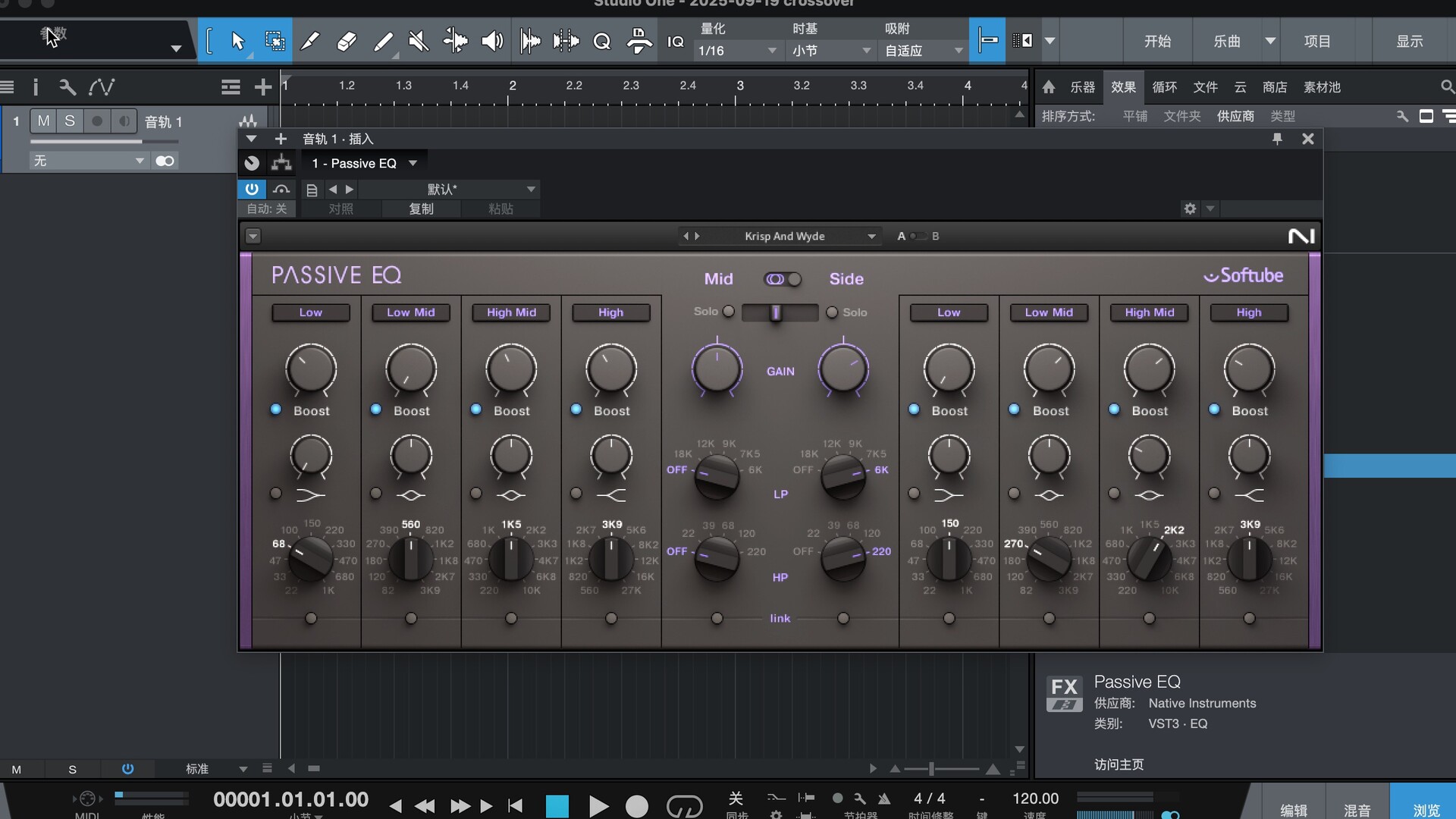Open the 吸附 自适应 dropdown
Viewport: 1456px width, 819px height.
[x=924, y=51]
